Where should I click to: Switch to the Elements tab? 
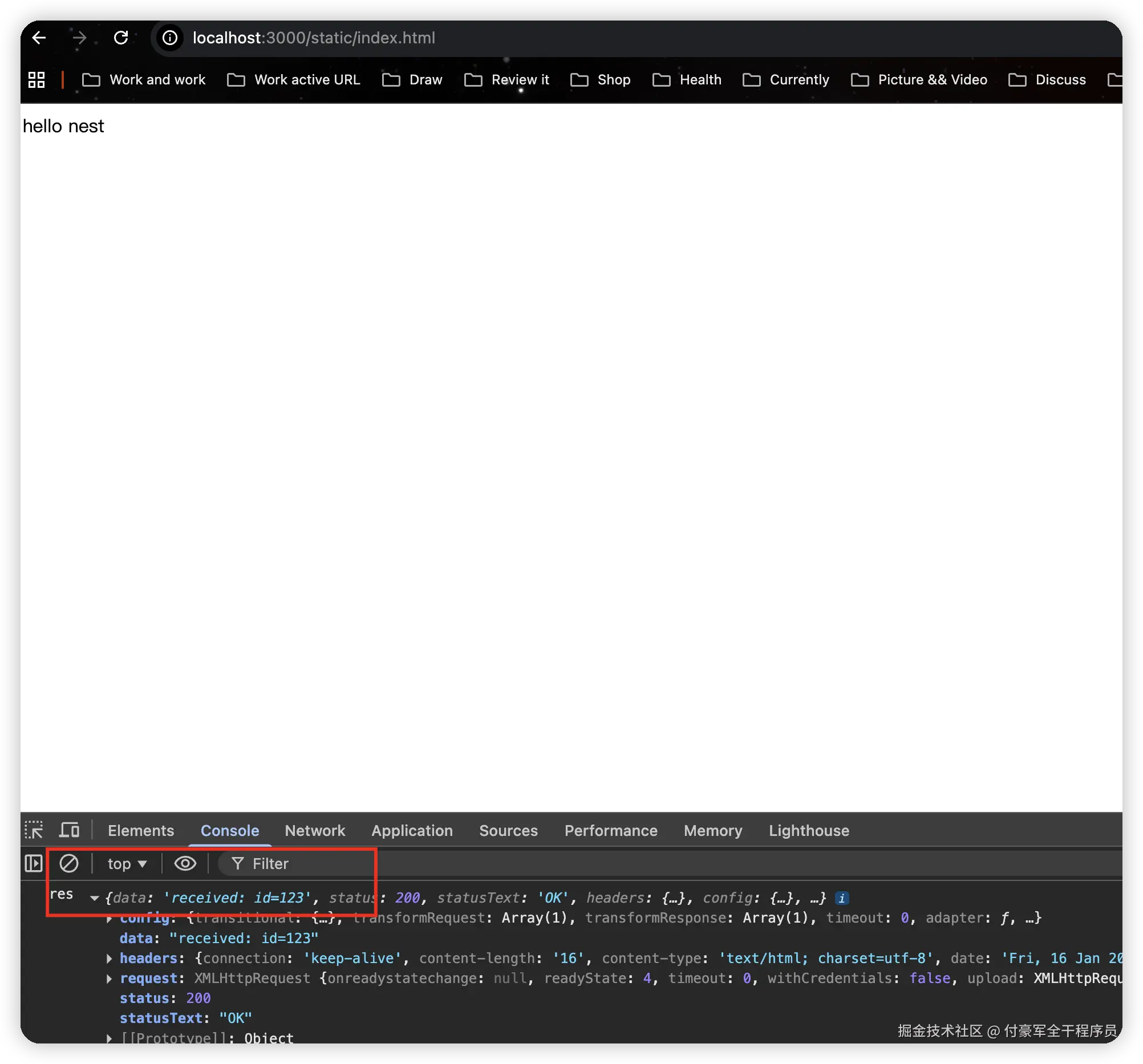click(x=141, y=831)
